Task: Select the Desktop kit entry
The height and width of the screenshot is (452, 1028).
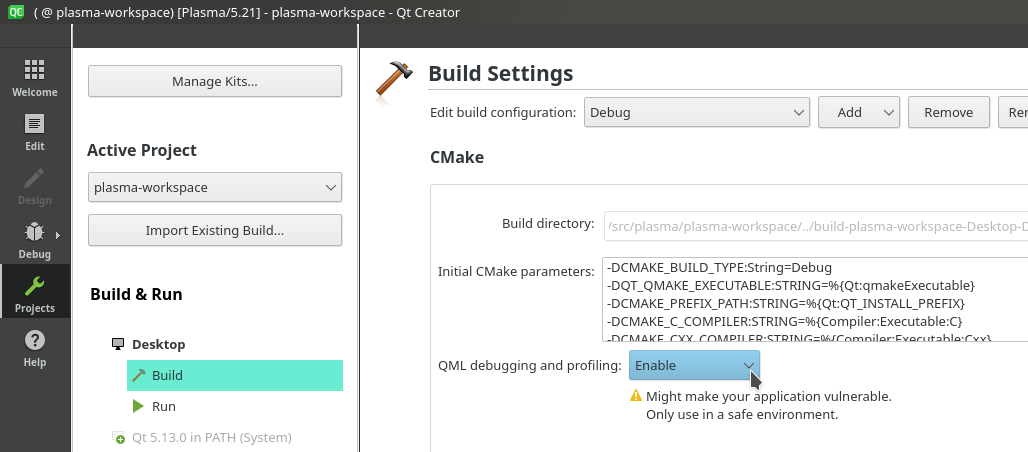Action: click(159, 344)
